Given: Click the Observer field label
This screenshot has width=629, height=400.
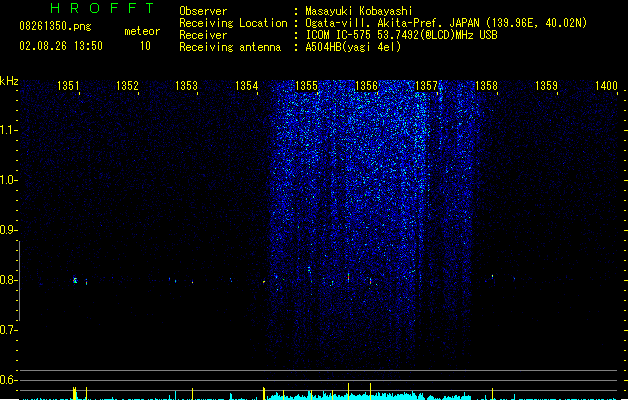Looking at the screenshot, I should pyautogui.click(x=203, y=11).
